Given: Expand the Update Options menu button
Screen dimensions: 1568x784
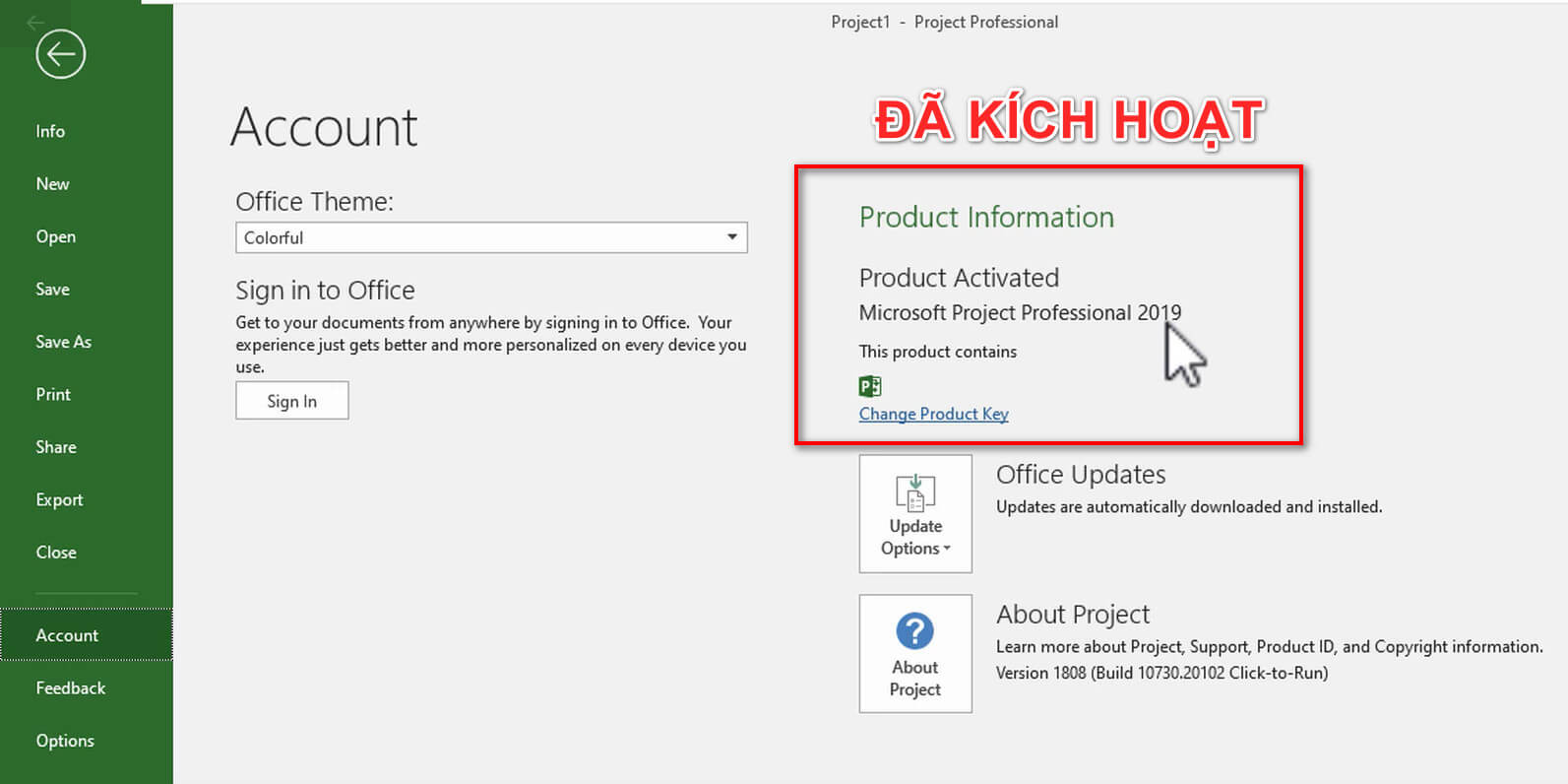Looking at the screenshot, I should pyautogui.click(x=915, y=513).
